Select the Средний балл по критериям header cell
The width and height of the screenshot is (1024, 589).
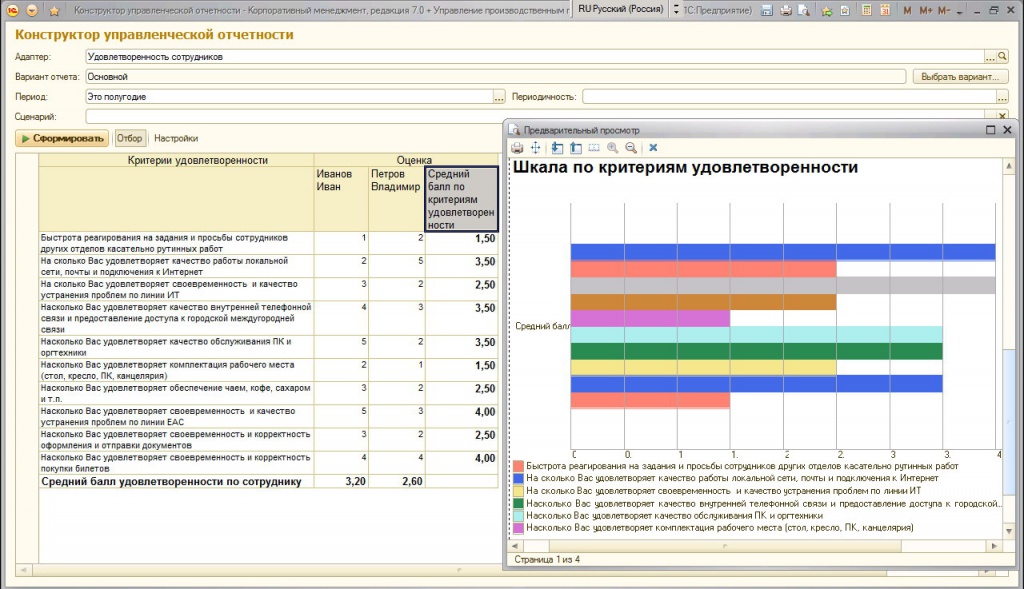coord(461,199)
